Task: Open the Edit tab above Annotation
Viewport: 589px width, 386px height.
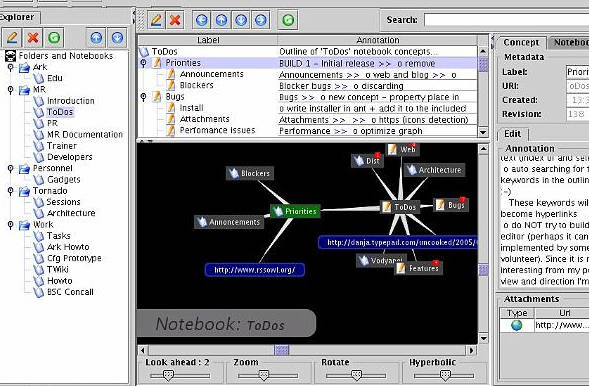Action: pos(513,134)
